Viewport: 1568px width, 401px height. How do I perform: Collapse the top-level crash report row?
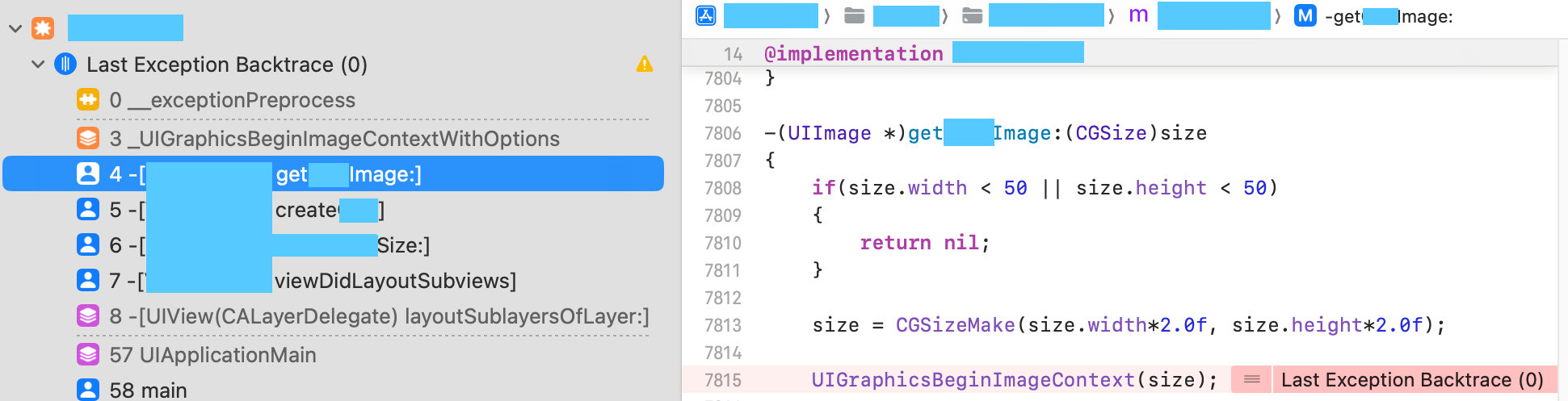click(15, 29)
